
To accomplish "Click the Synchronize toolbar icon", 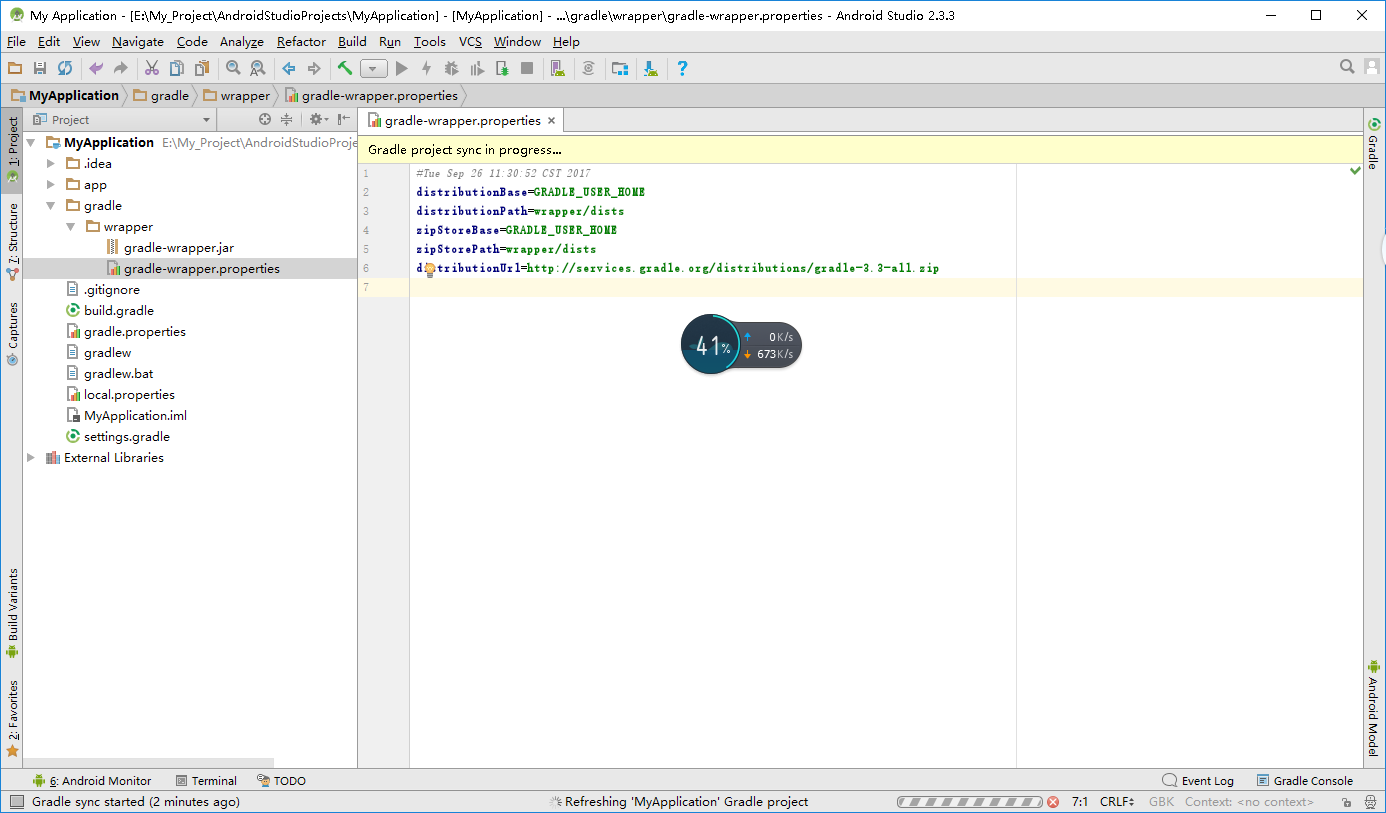I will click(65, 68).
